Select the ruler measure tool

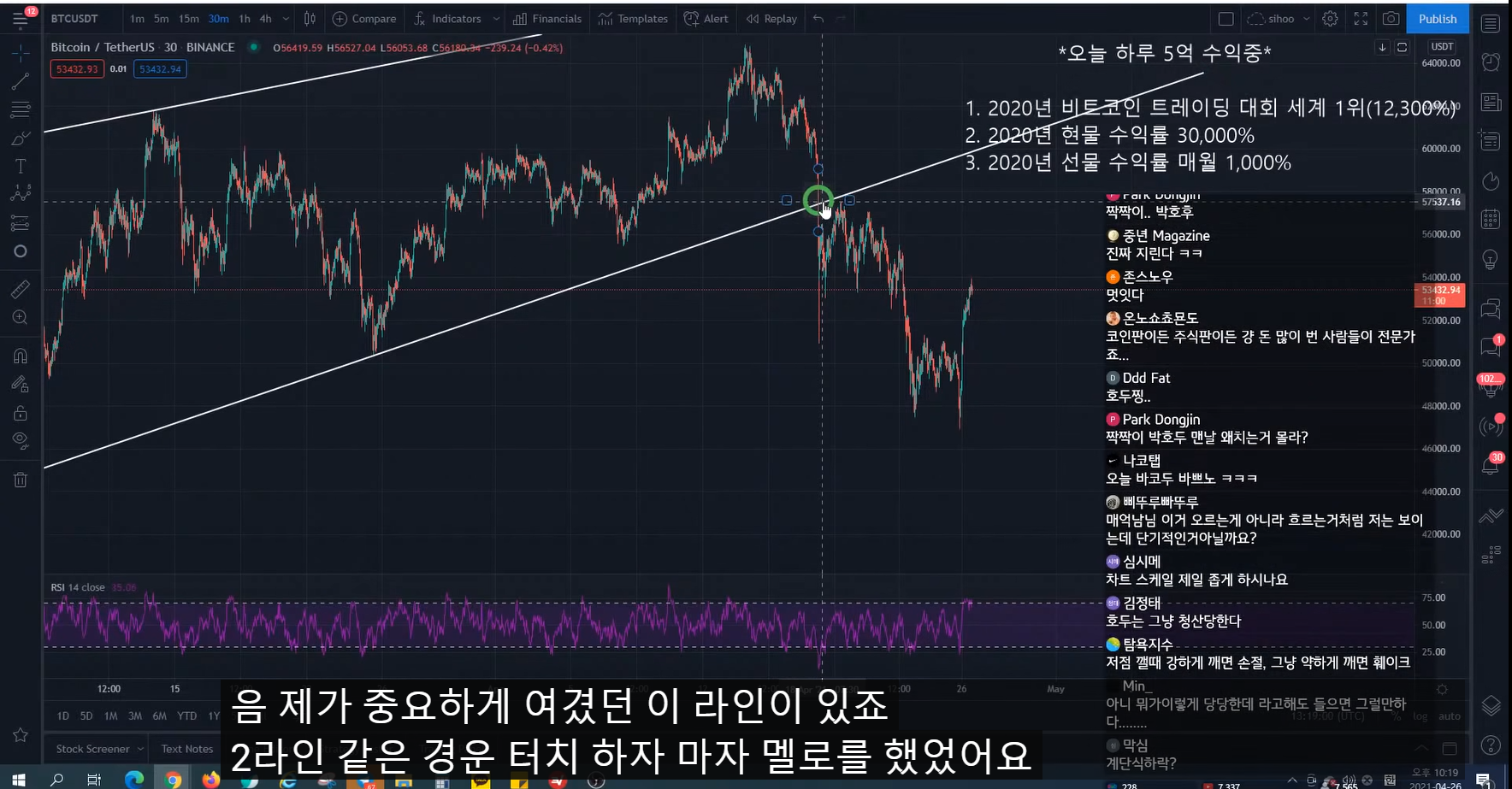click(x=21, y=289)
